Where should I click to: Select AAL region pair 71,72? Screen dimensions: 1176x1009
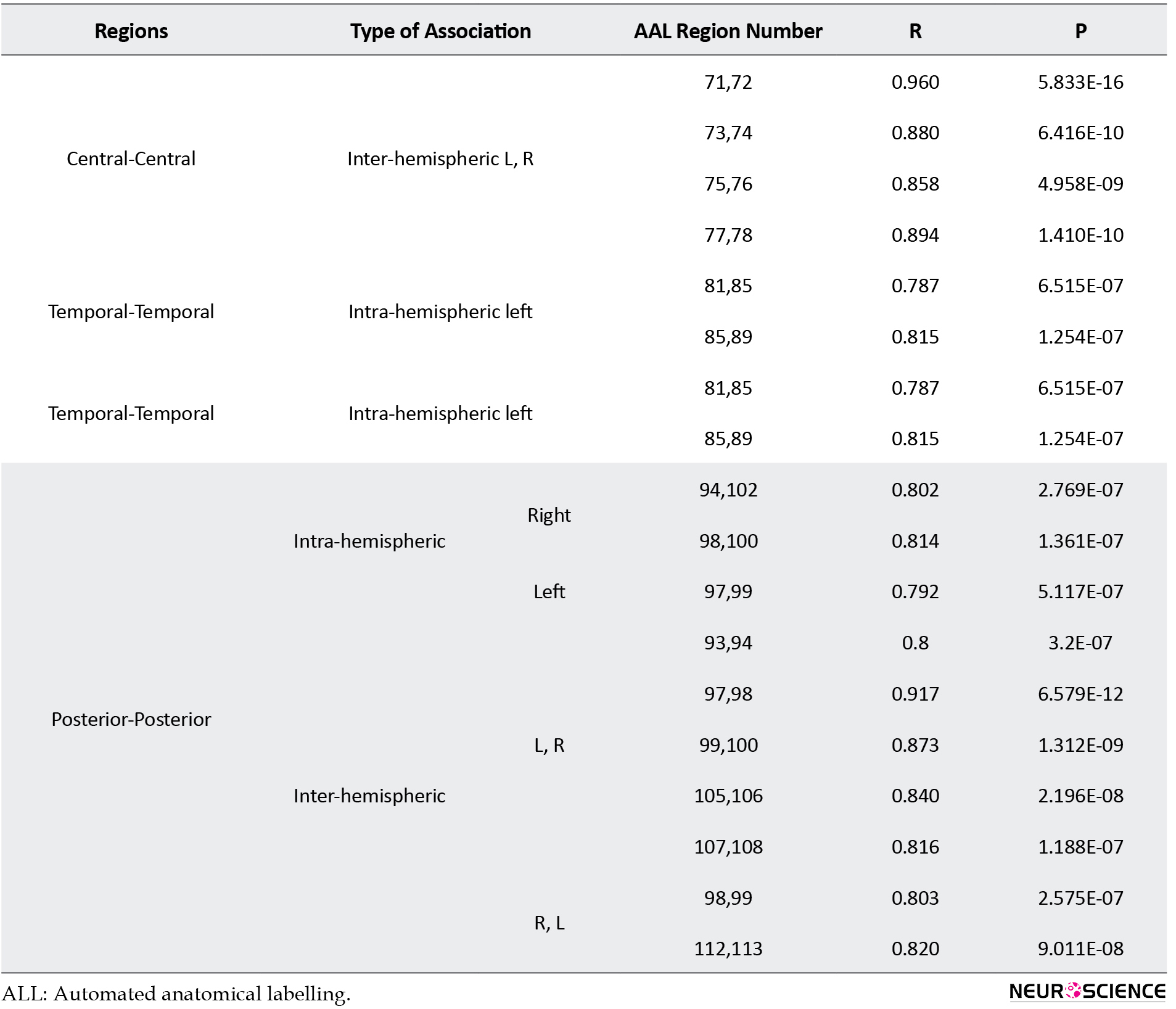(x=728, y=82)
